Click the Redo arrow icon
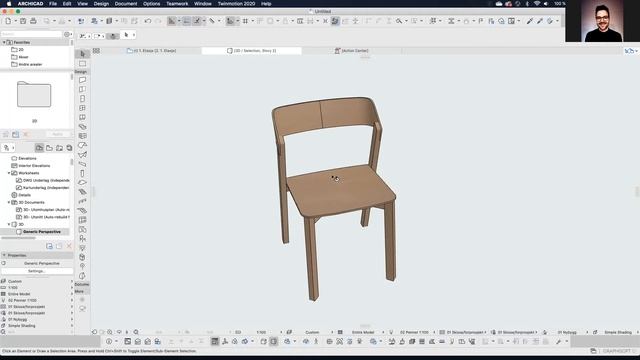This screenshot has width=640, height=360. (158, 21)
